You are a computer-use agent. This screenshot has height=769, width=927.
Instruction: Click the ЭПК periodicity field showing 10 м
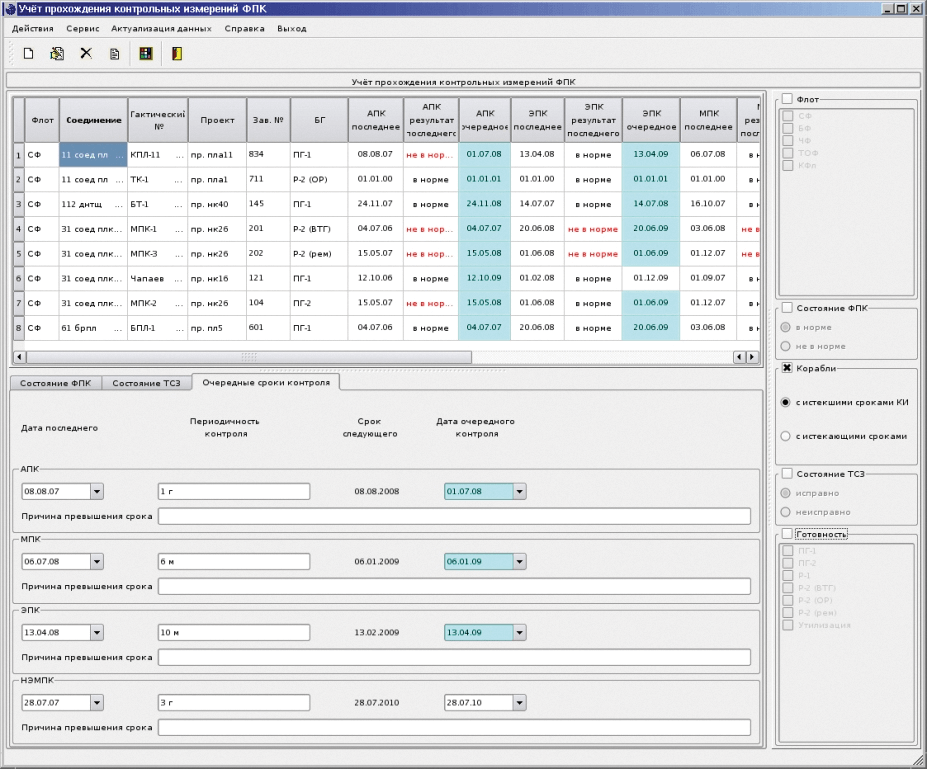pyautogui.click(x=234, y=632)
